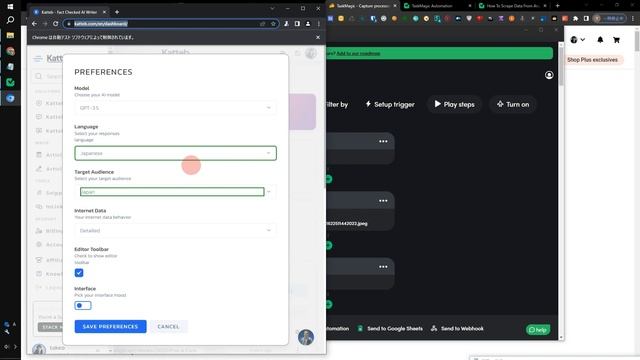Switch to the TaskMagic Capture process tab

(362, 6)
